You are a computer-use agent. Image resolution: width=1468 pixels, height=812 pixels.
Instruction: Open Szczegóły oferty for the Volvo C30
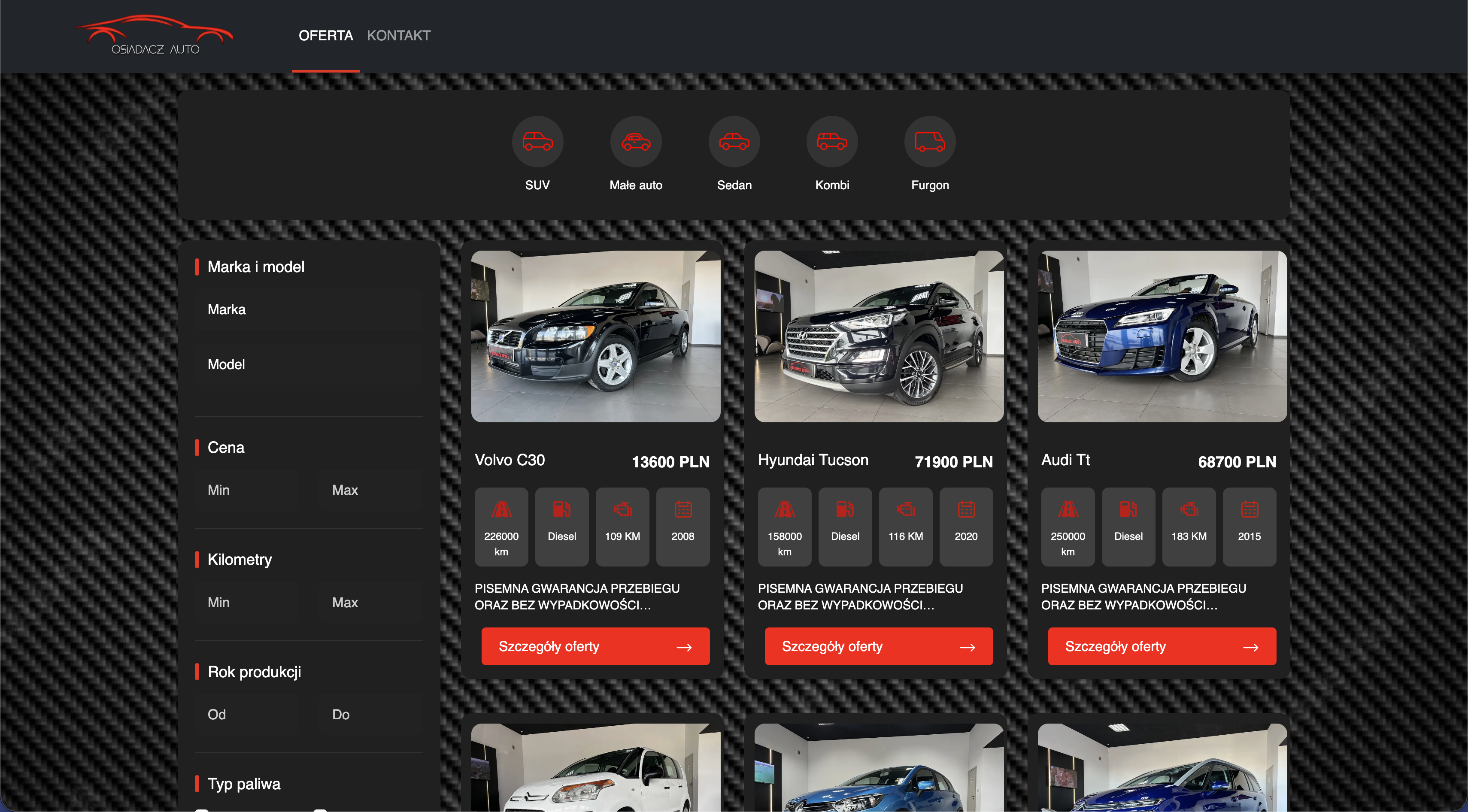point(595,646)
